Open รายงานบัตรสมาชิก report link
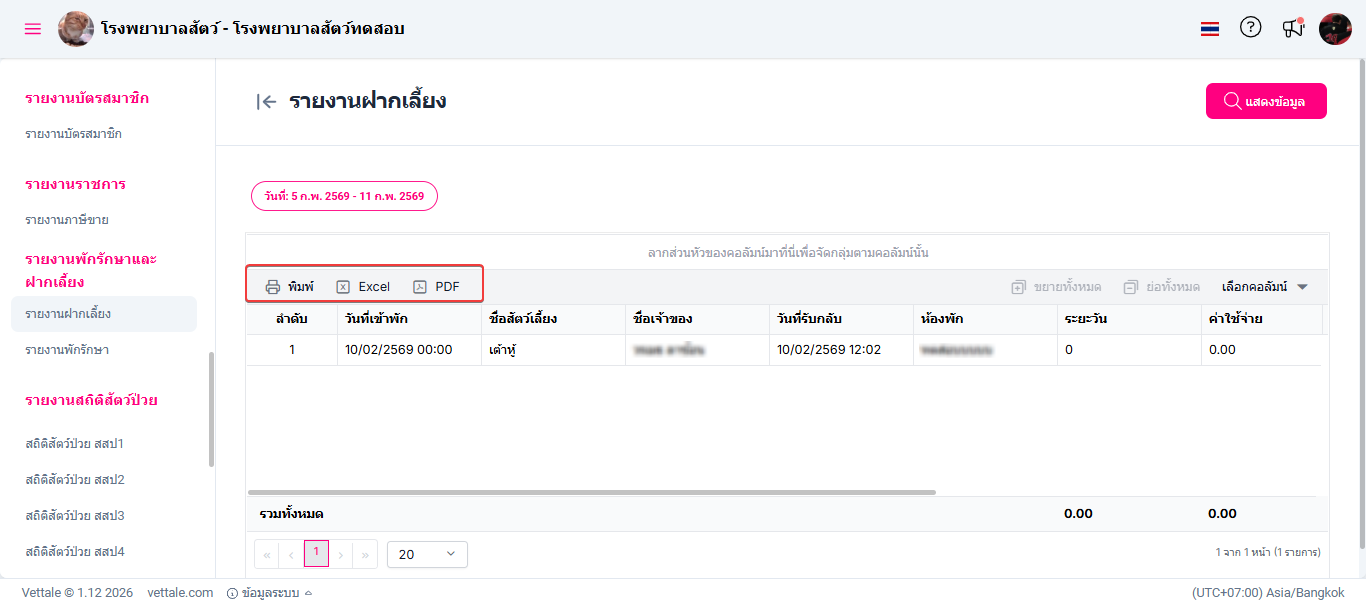Image resolution: width=1366 pixels, height=607 pixels. [74, 134]
